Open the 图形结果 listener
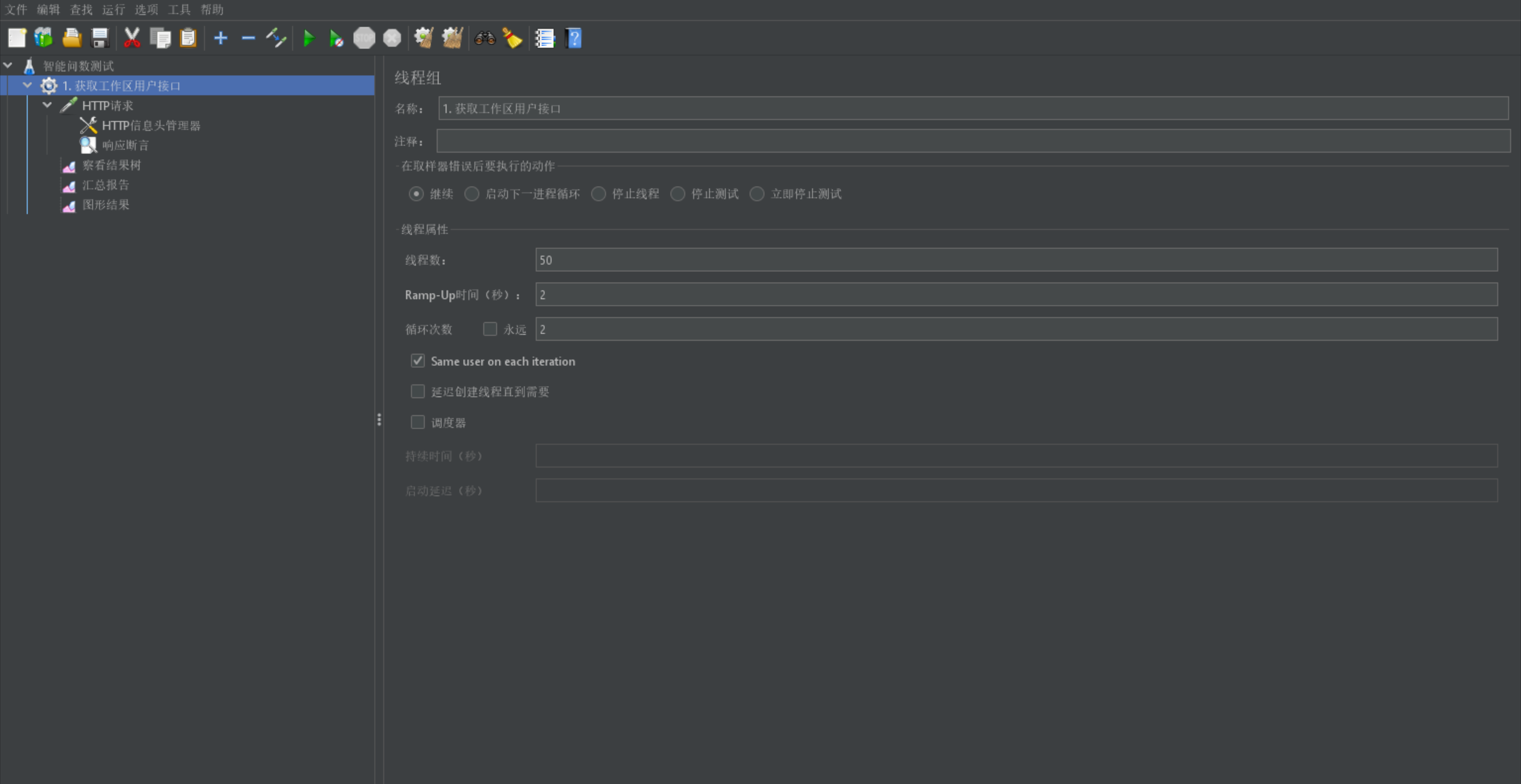 [x=106, y=204]
